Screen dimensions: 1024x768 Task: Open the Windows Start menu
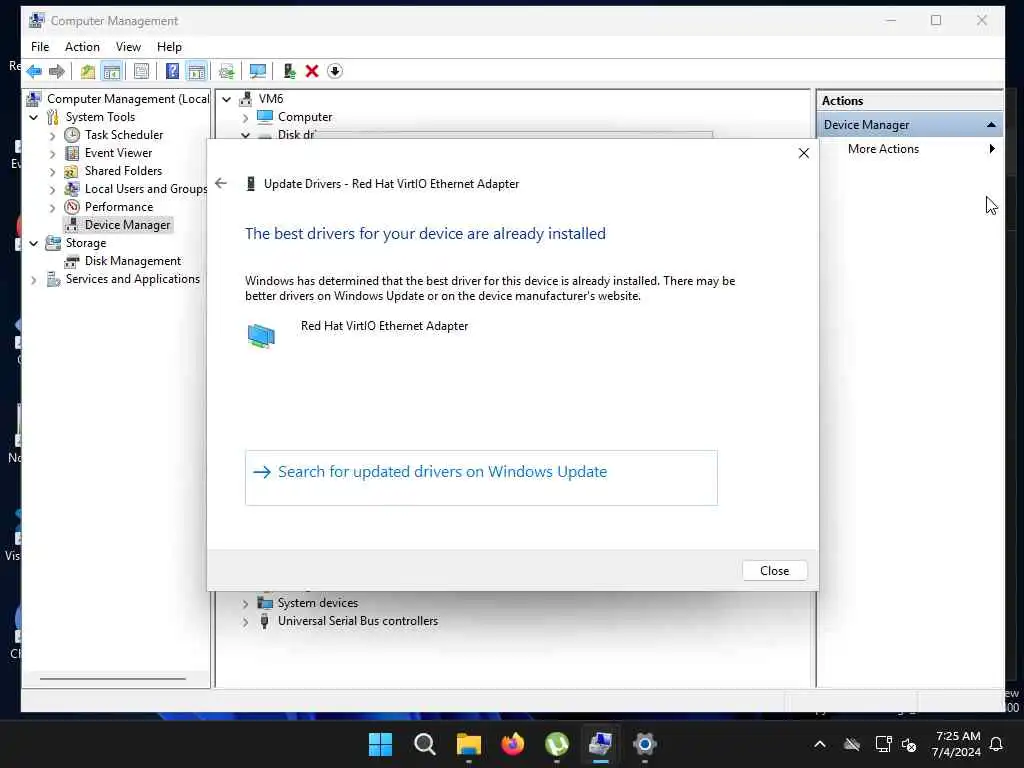pyautogui.click(x=380, y=744)
